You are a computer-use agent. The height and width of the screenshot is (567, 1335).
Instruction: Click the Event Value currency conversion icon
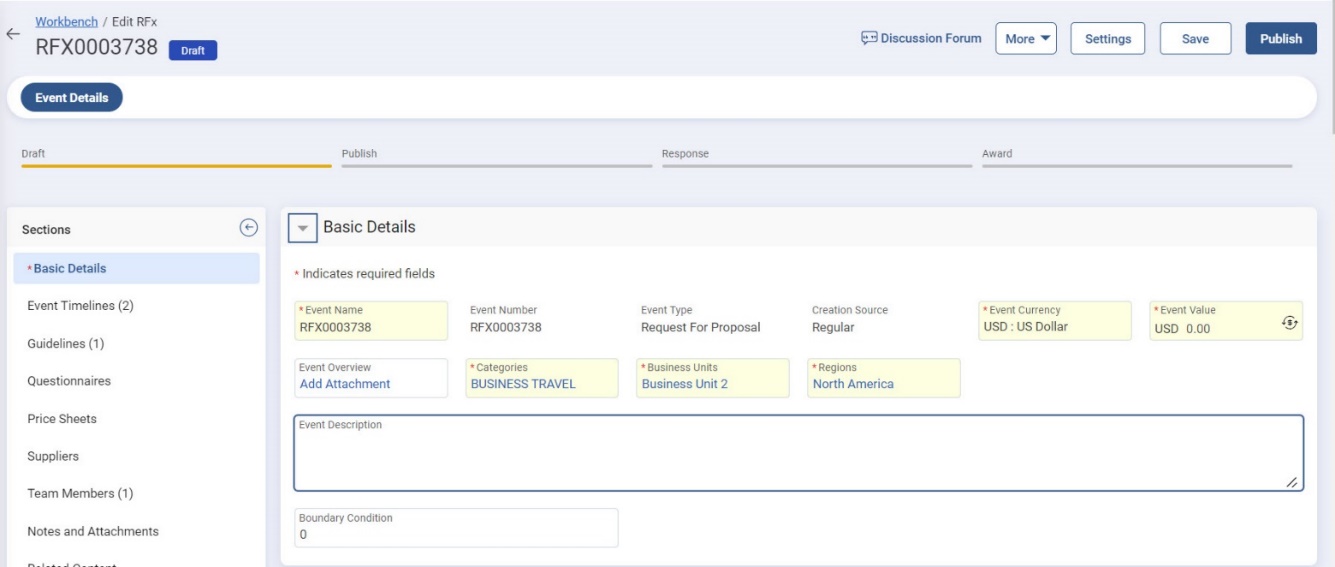coord(1289,322)
